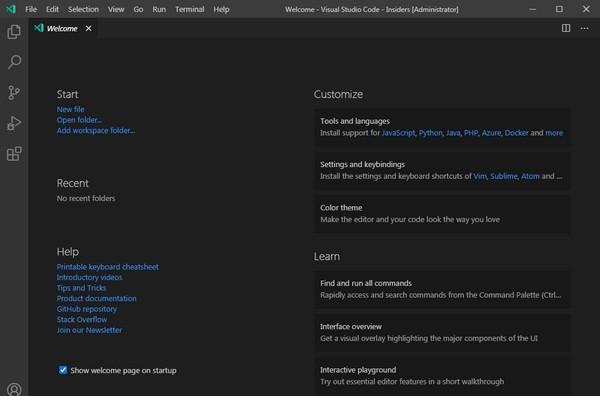Install PHP support link

471,133
